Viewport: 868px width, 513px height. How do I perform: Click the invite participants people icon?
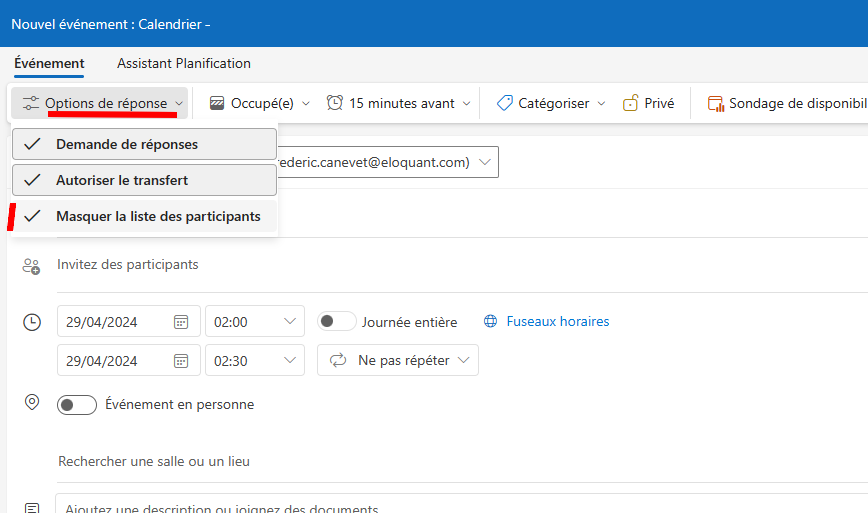pyautogui.click(x=31, y=266)
